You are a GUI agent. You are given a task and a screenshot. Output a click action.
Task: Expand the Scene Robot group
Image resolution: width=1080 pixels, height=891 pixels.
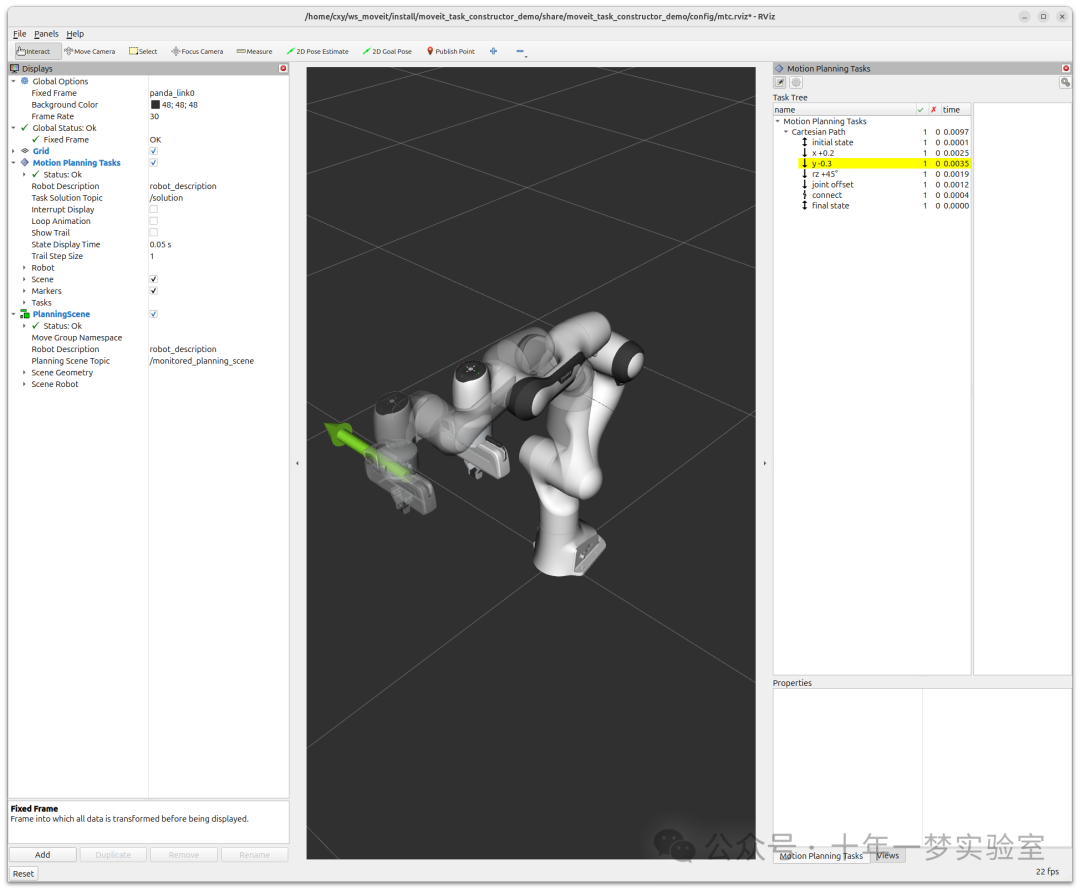coord(24,384)
